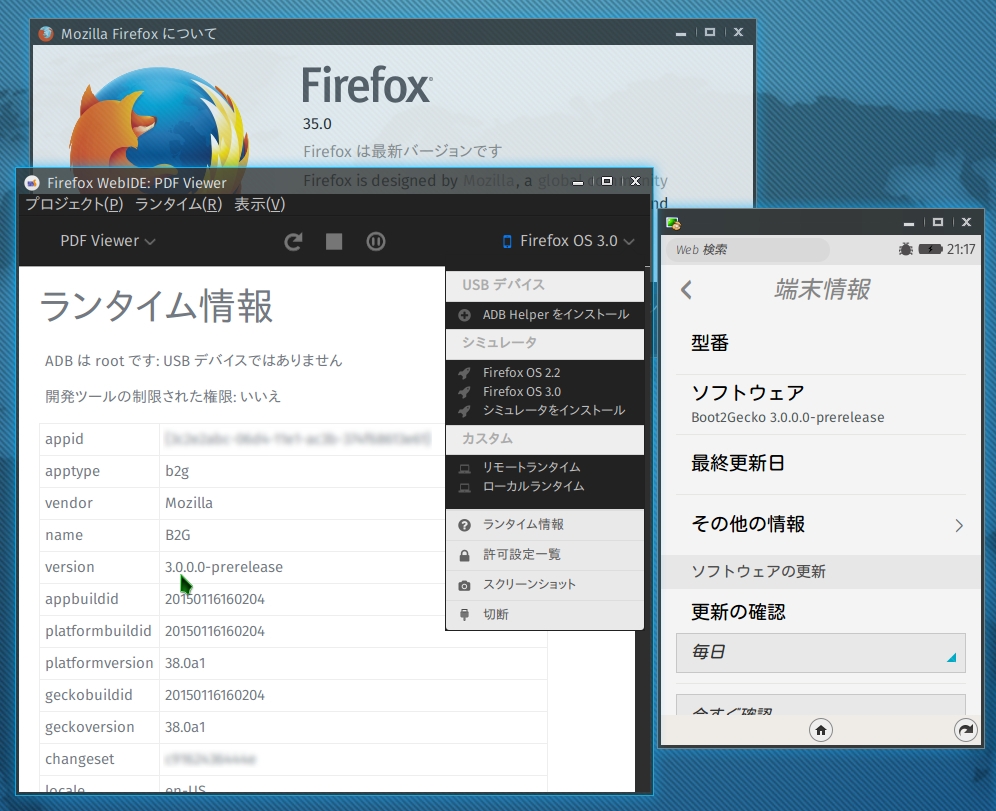Click the Mozilla link in About Firefox

point(488,181)
